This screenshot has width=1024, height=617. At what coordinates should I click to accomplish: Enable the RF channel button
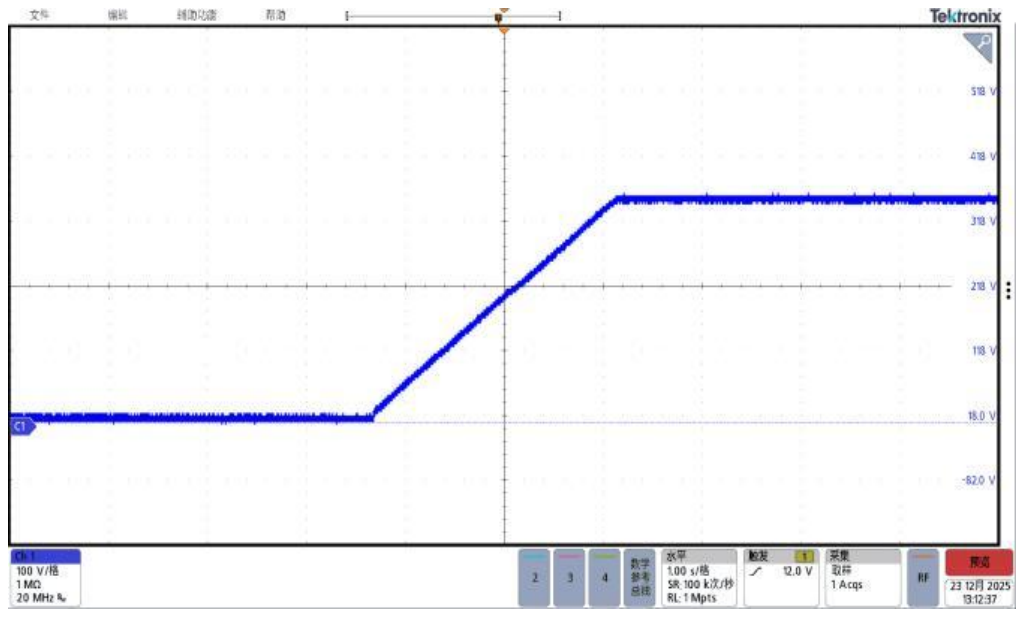click(x=923, y=578)
